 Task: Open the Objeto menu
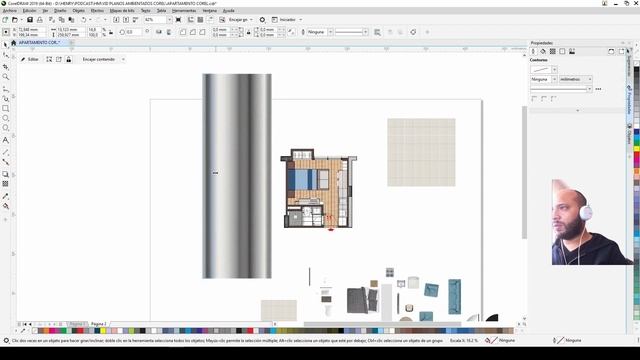[x=79, y=11]
